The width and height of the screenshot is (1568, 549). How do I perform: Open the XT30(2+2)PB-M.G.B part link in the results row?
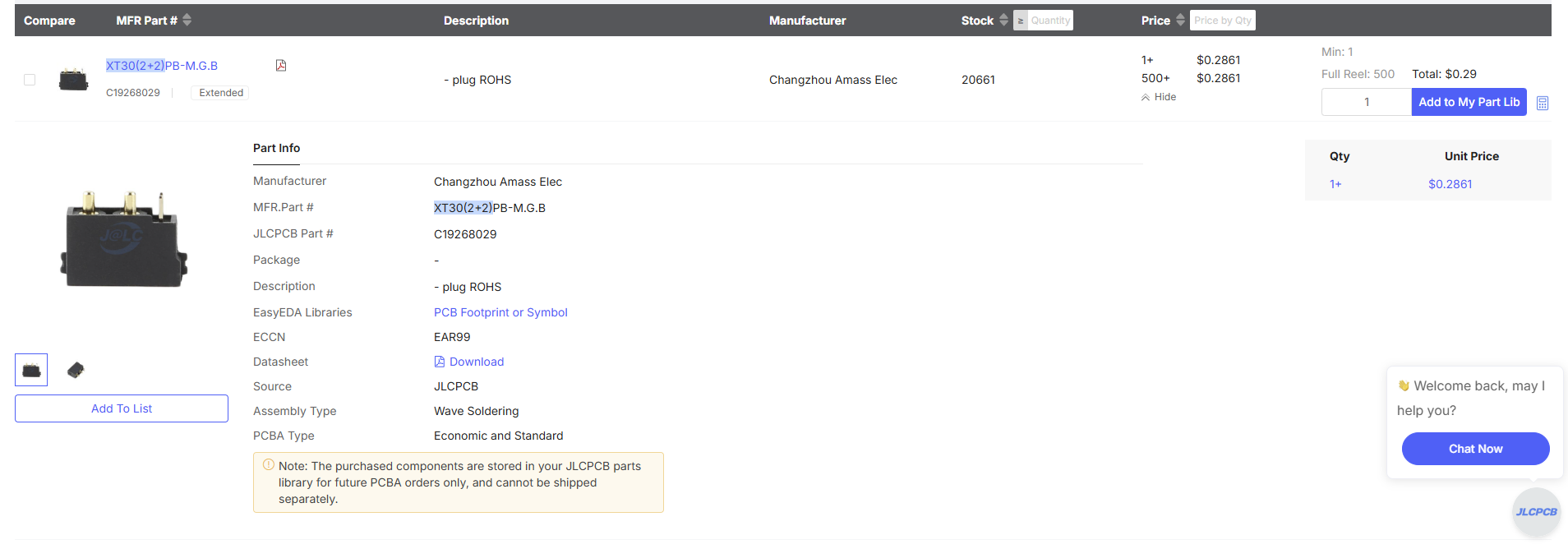(x=162, y=66)
